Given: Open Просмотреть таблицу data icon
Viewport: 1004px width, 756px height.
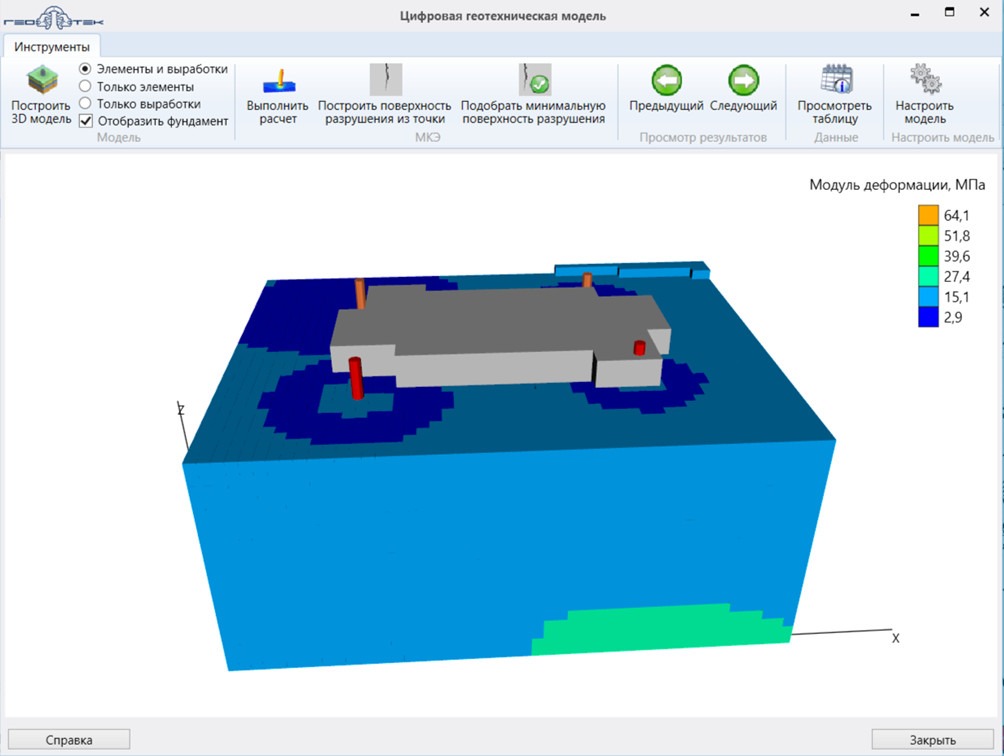Looking at the screenshot, I should click(834, 80).
